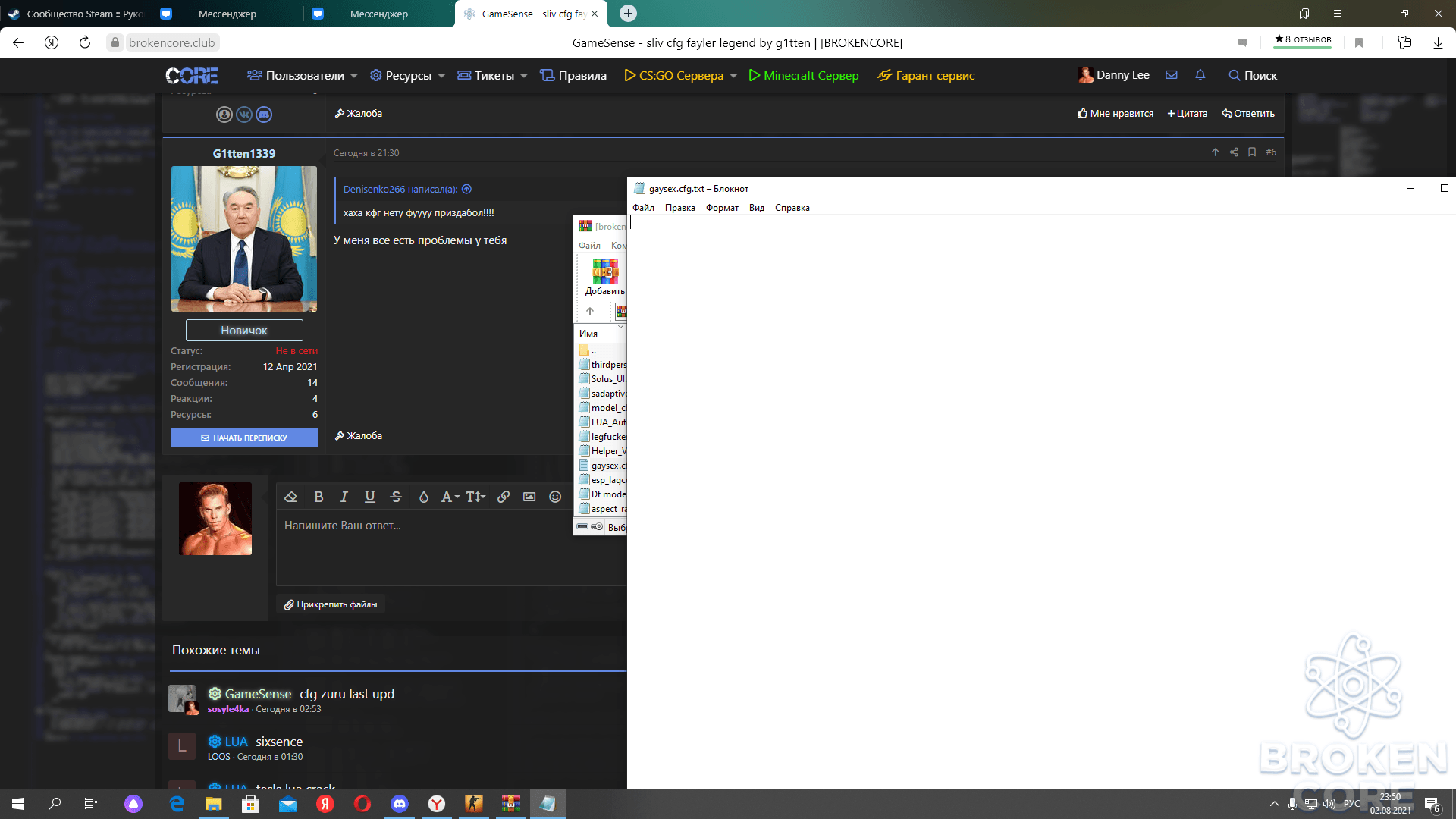Expand the font size dropdown in editor
This screenshot has width=1456, height=819.
(476, 497)
